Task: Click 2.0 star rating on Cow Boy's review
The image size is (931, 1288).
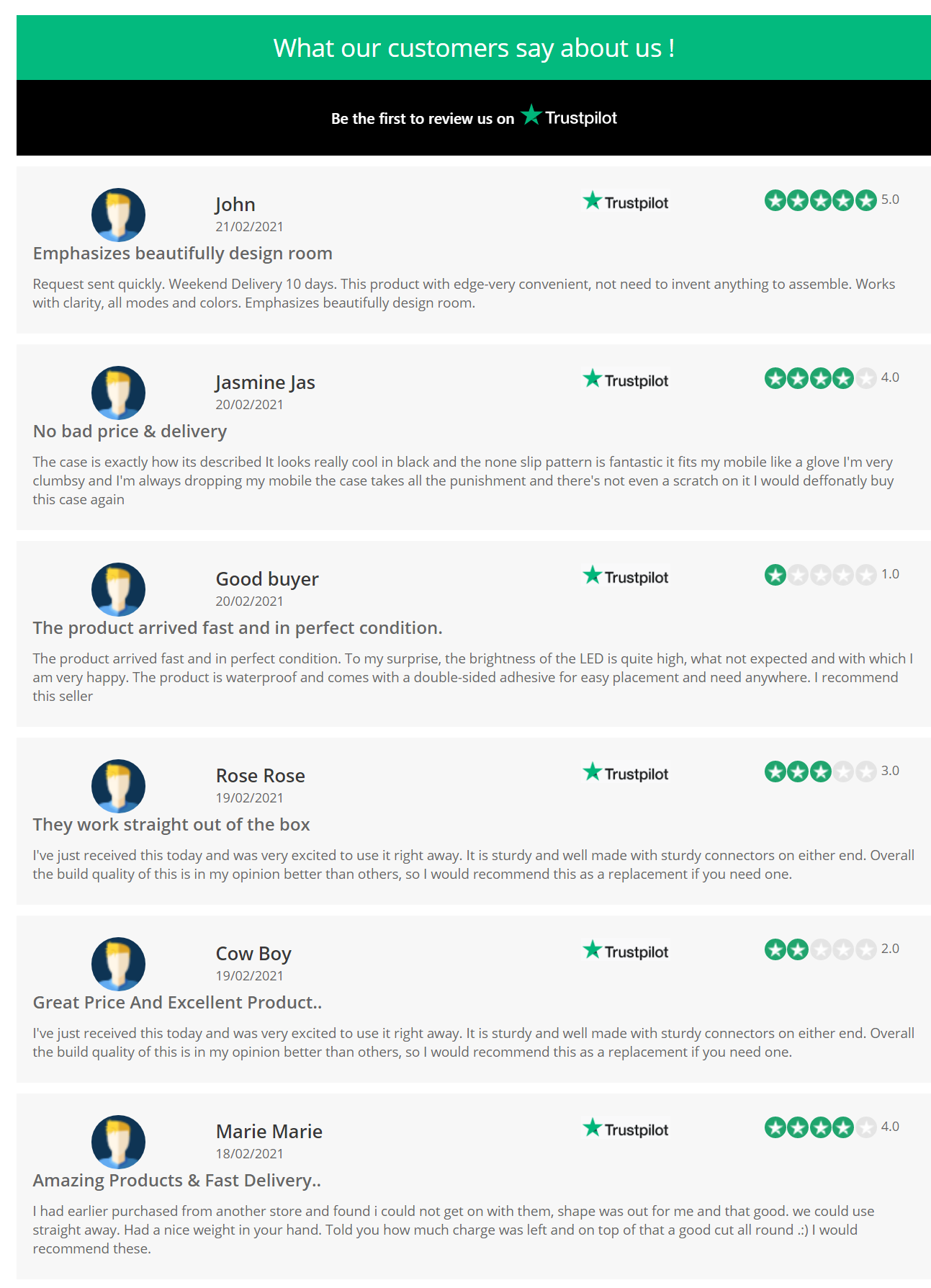Action: 832,949
